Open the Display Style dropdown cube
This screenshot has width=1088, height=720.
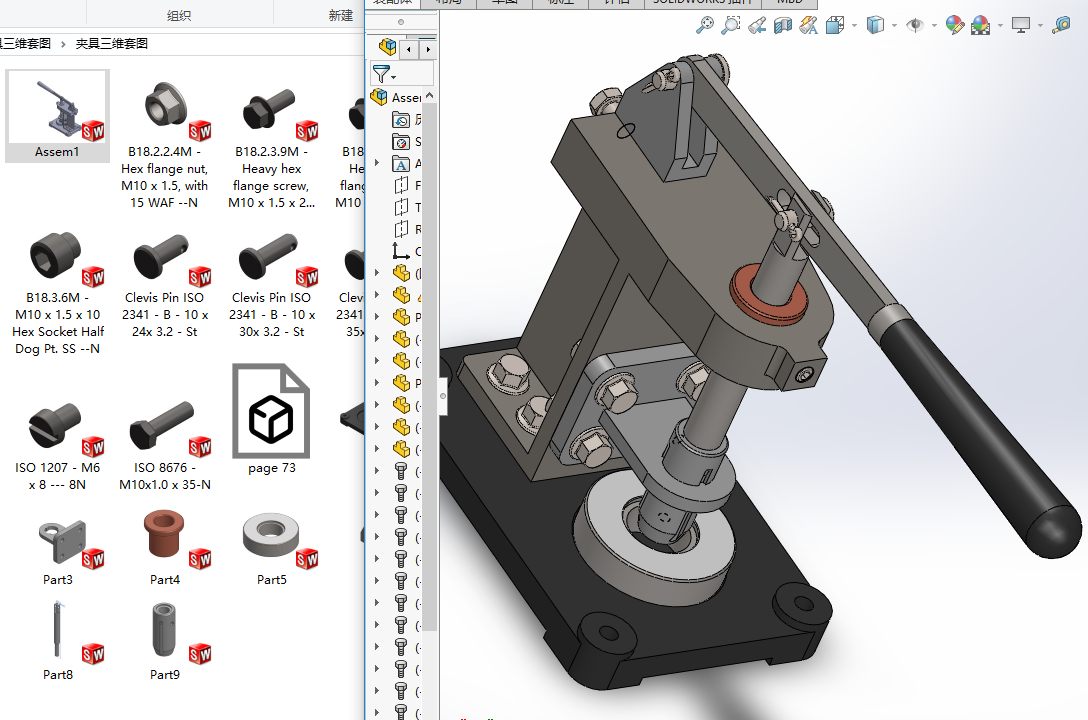point(876,26)
